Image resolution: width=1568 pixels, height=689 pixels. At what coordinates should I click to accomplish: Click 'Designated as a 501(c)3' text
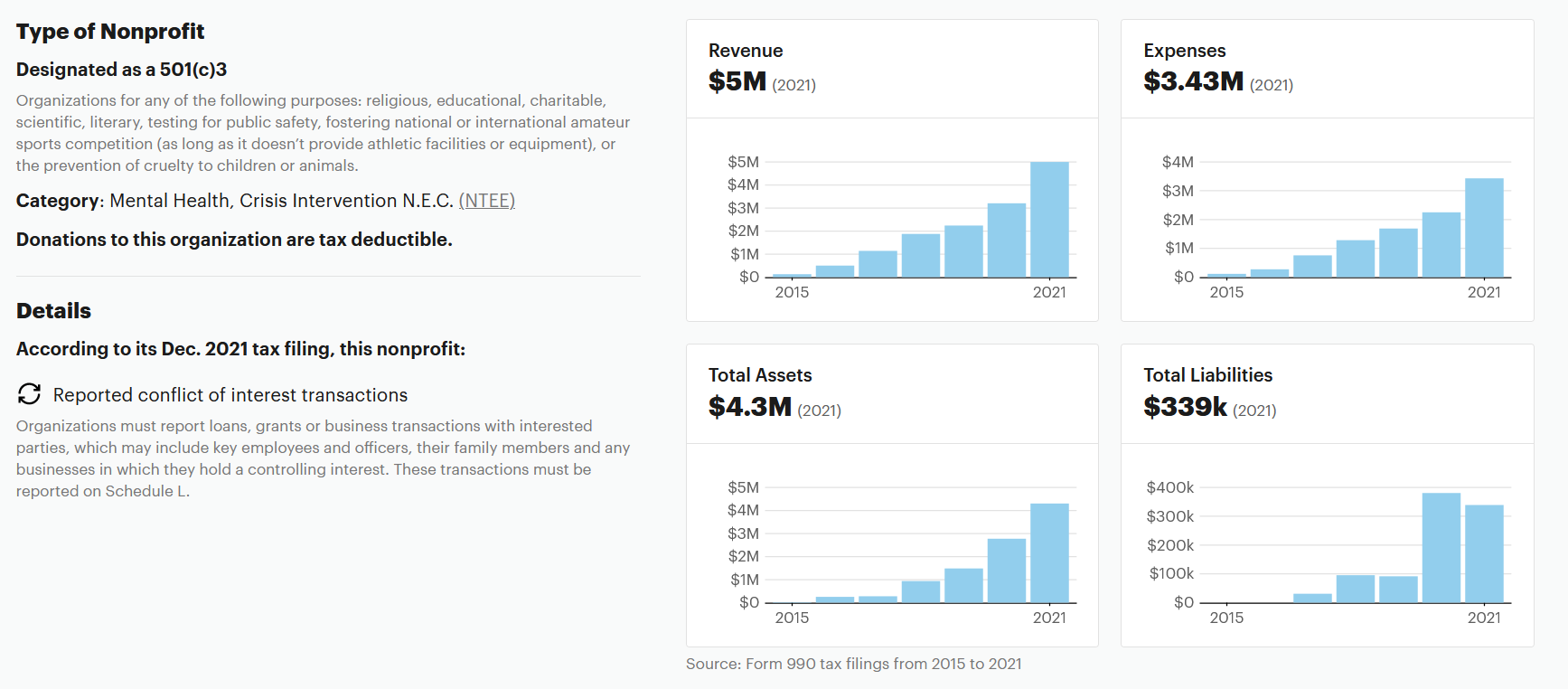pyautogui.click(x=122, y=70)
